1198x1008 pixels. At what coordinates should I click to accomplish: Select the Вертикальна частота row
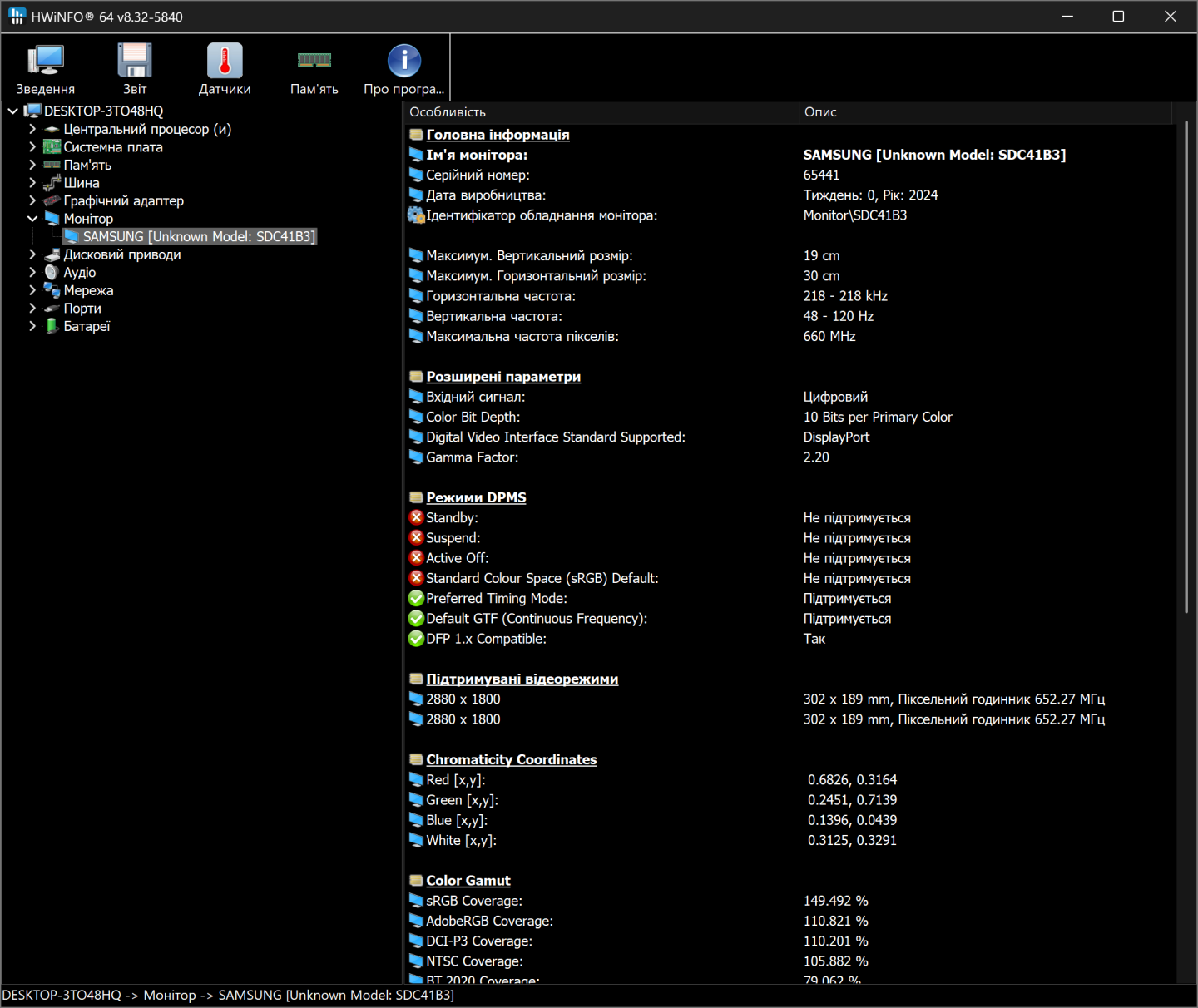(x=790, y=316)
